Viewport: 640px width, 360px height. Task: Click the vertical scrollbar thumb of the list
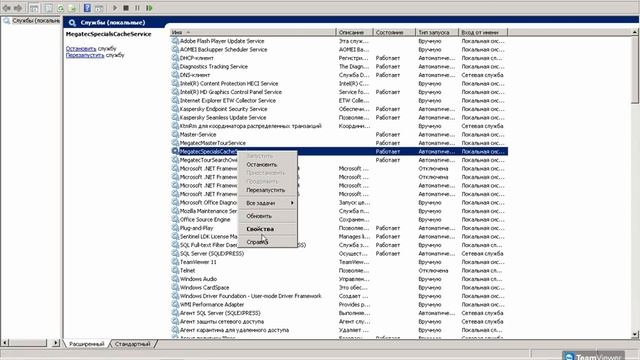pyautogui.click(x=635, y=69)
